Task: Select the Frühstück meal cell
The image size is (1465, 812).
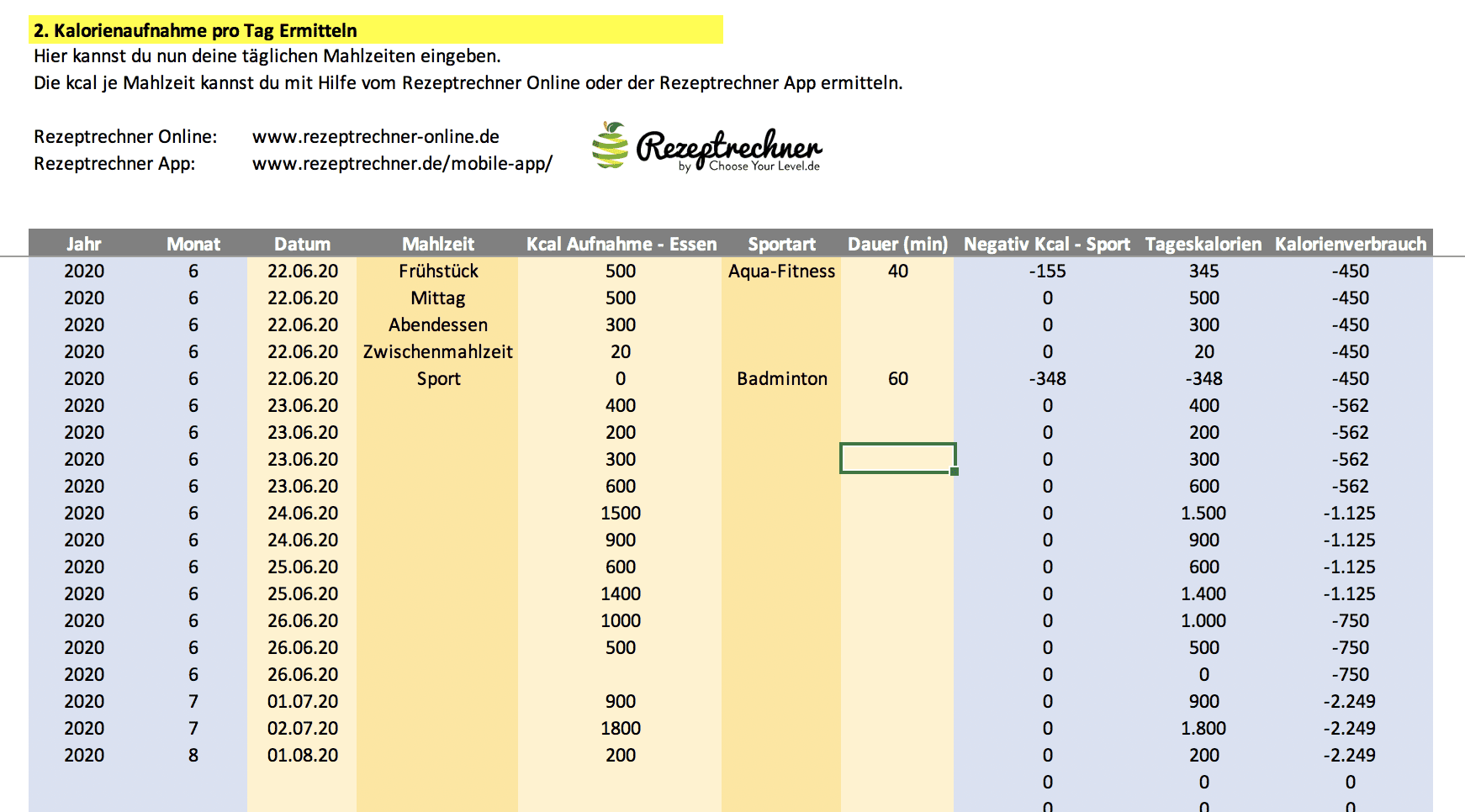Action: (x=437, y=271)
